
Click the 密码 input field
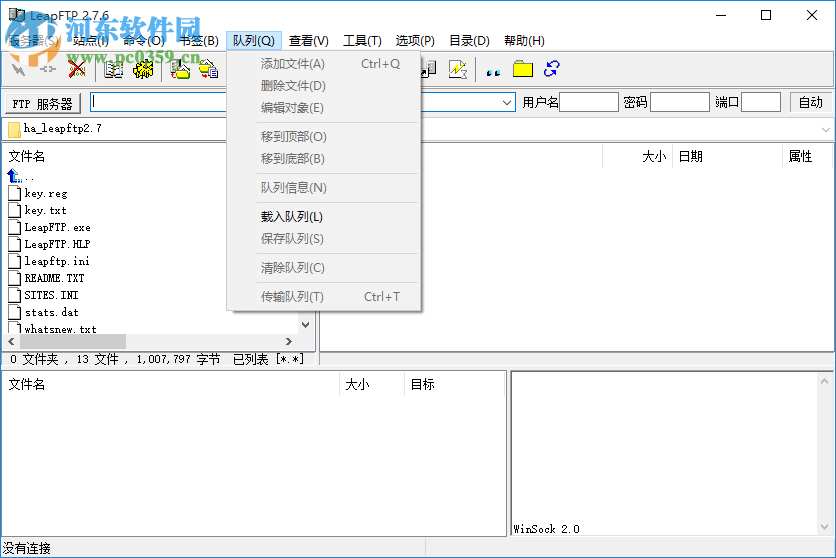pyautogui.click(x=680, y=102)
